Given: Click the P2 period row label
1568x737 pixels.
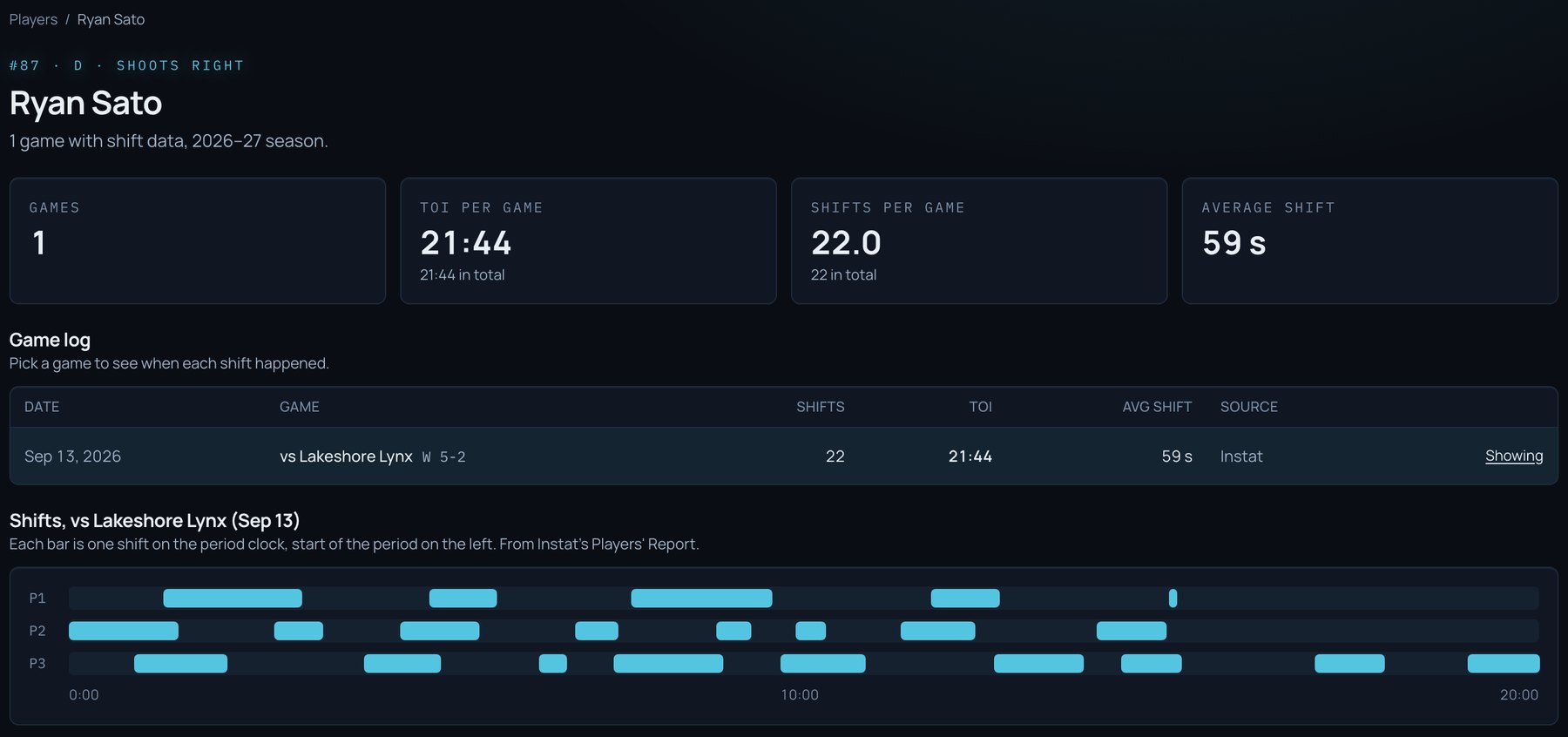Looking at the screenshot, I should click(37, 631).
